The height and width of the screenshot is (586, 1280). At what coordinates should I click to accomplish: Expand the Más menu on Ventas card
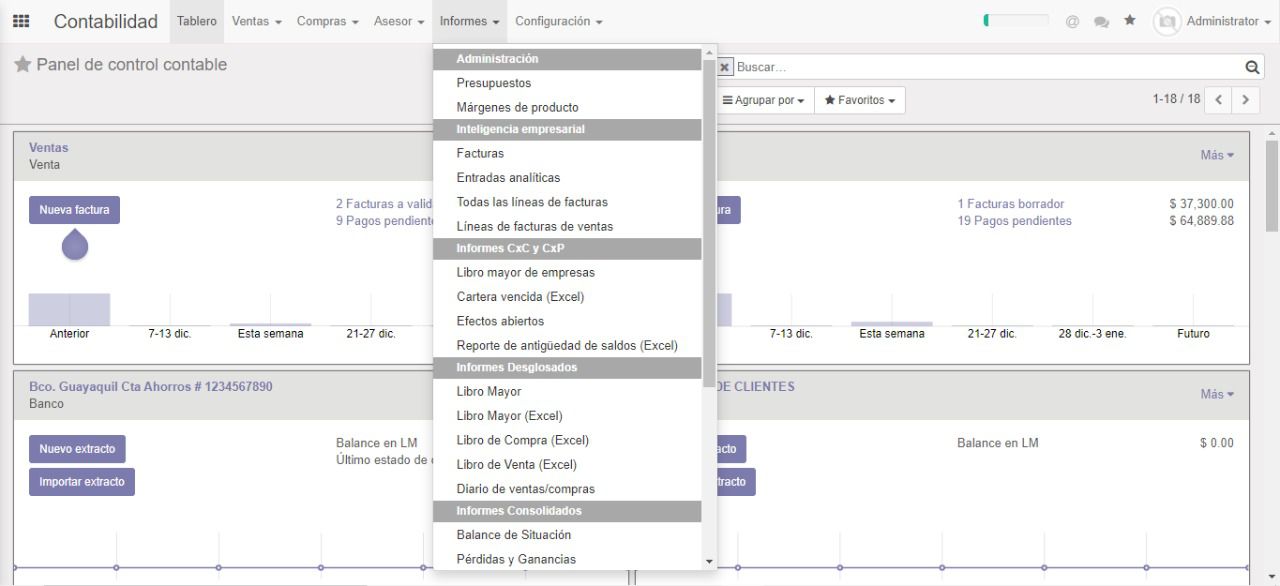coord(1216,155)
